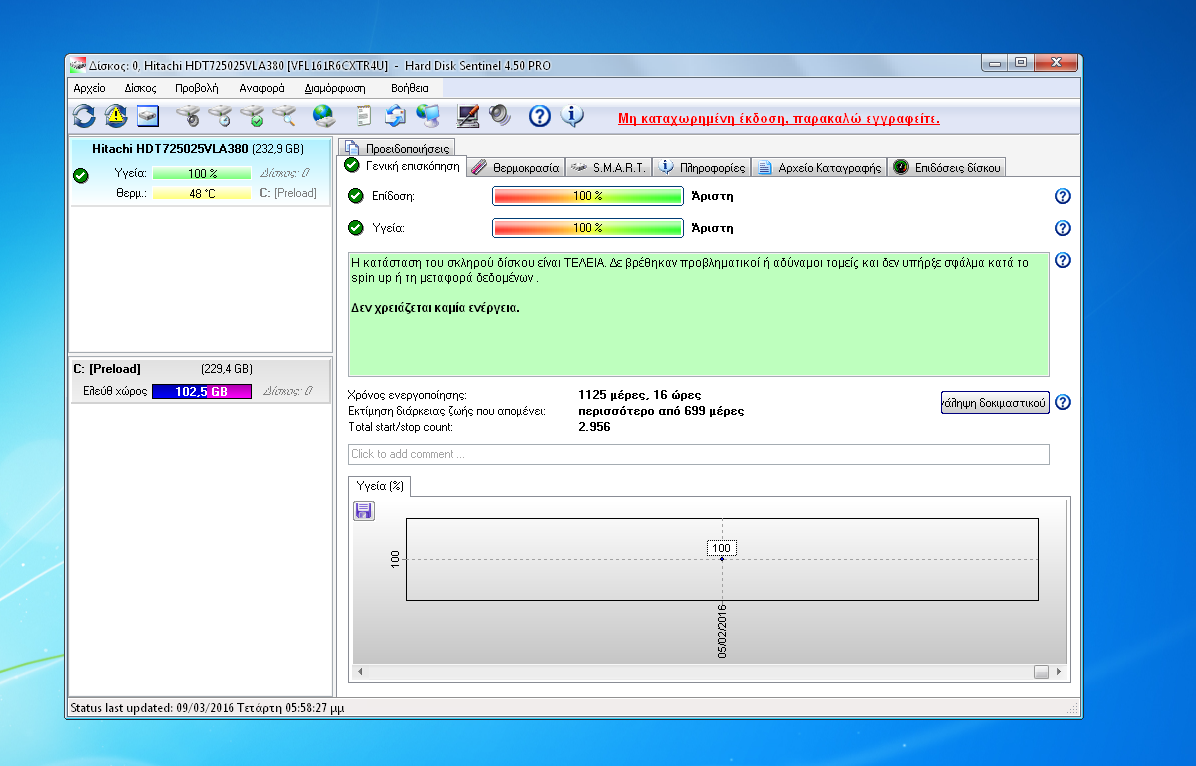Click the help icon next to test button
Image resolution: width=1196 pixels, height=766 pixels.
pos(1063,402)
